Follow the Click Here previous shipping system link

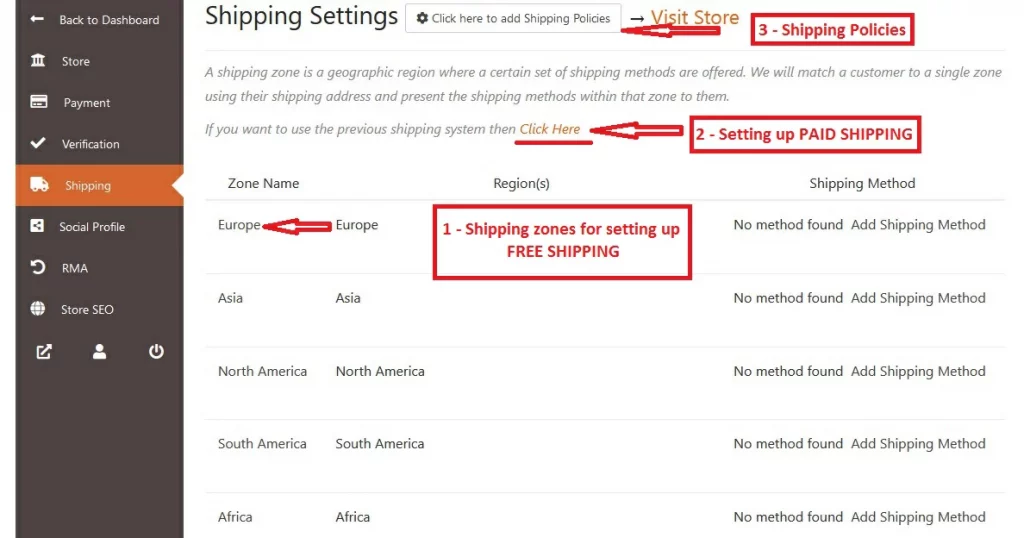(x=550, y=129)
